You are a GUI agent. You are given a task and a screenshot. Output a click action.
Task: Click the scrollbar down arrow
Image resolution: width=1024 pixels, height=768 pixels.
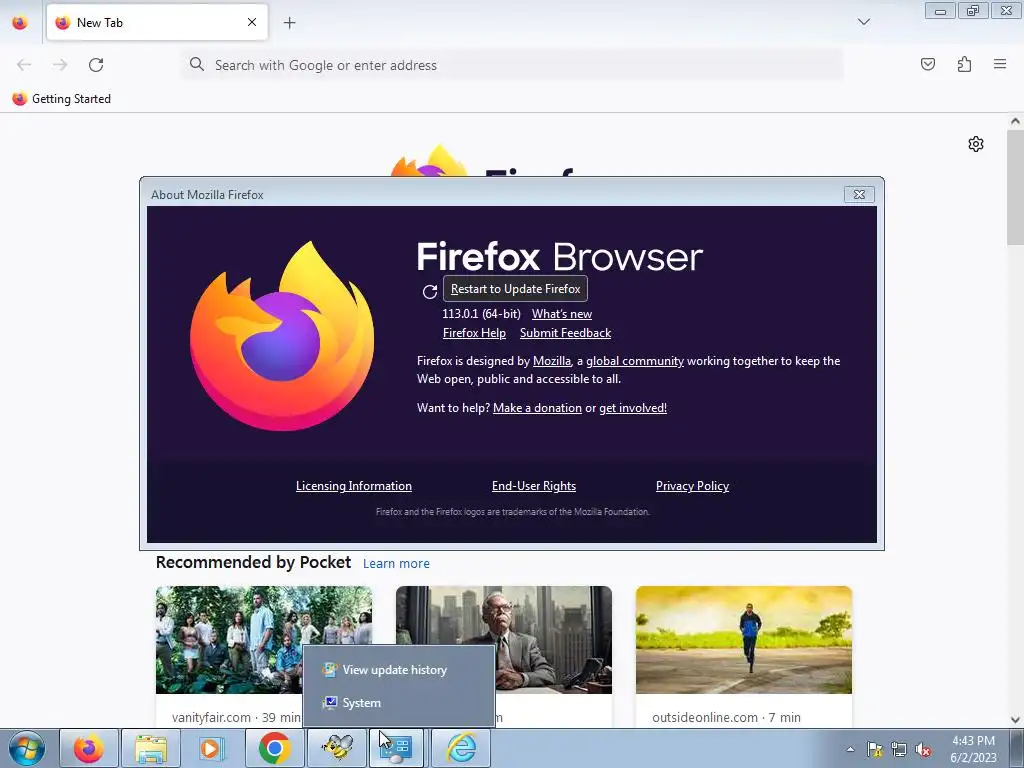click(x=1015, y=720)
